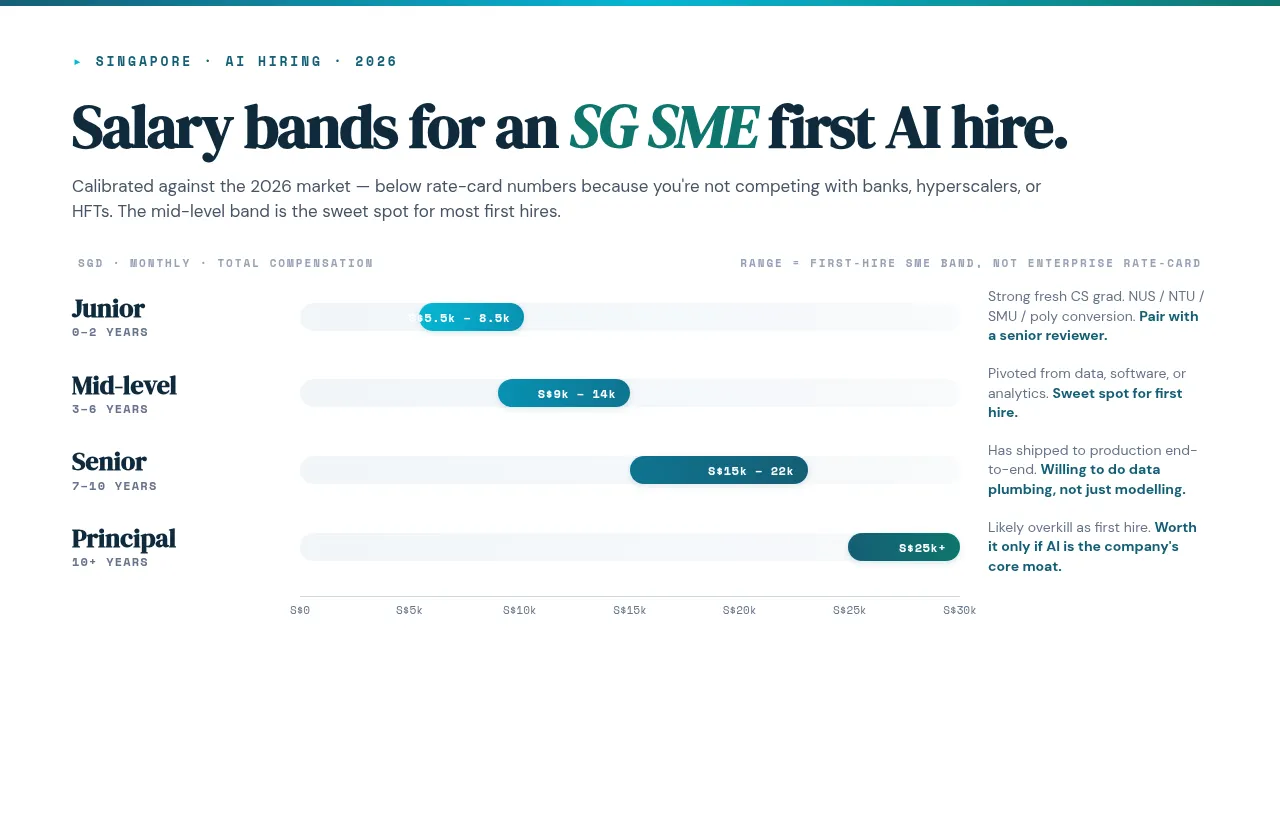Click the Principal role heading
The width and height of the screenshot is (1280, 820).
[x=124, y=539]
